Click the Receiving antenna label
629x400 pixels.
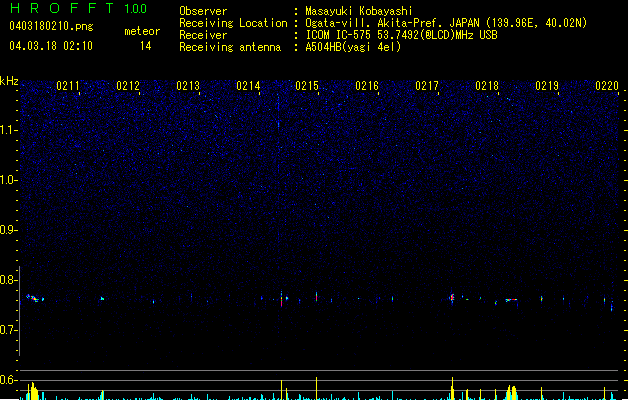(x=230, y=47)
